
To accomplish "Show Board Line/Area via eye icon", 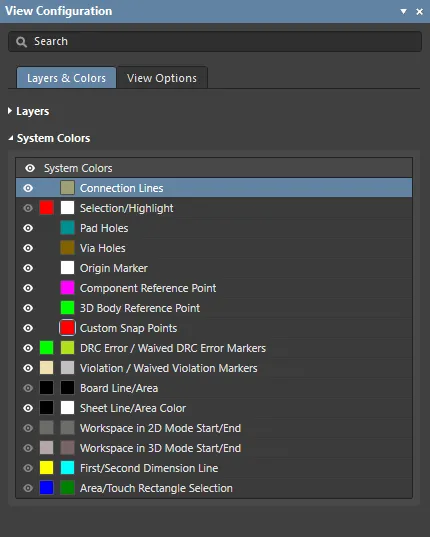I will 28,388.
